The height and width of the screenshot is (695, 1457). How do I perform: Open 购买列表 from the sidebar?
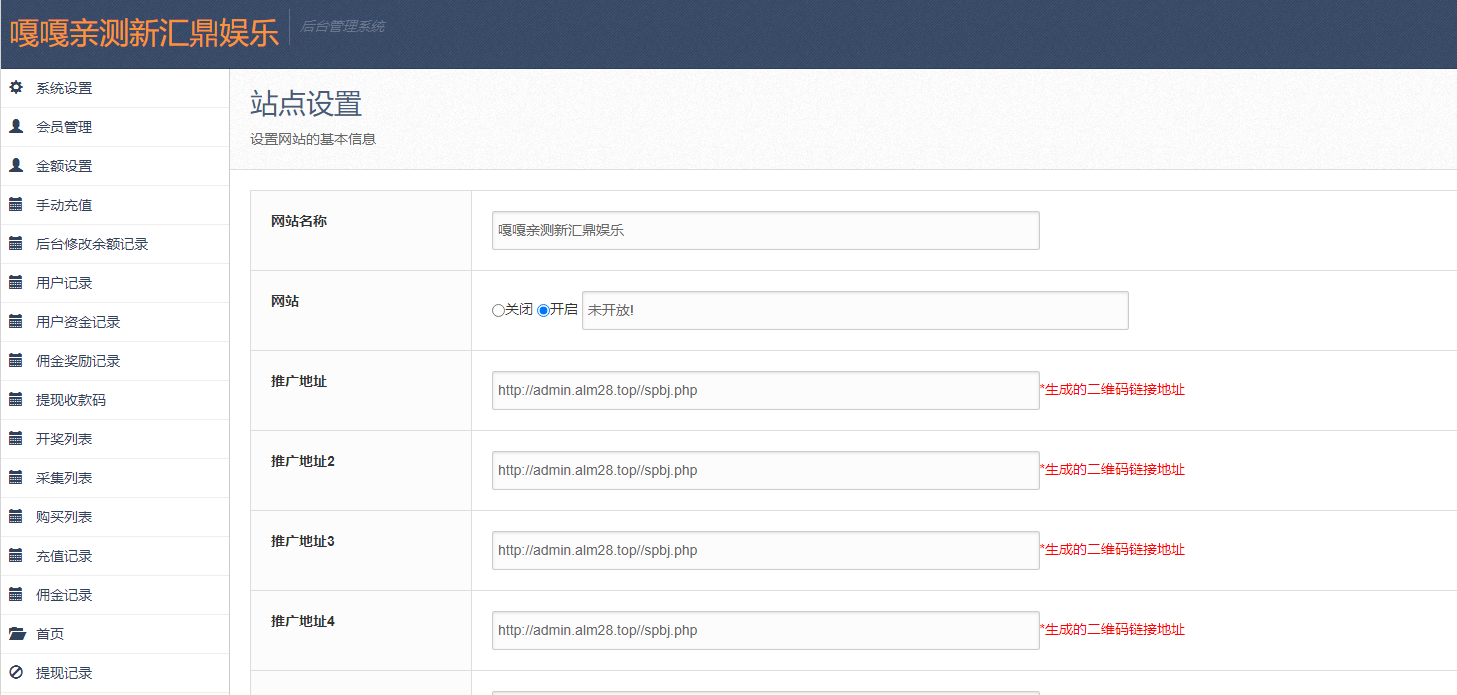coord(64,517)
